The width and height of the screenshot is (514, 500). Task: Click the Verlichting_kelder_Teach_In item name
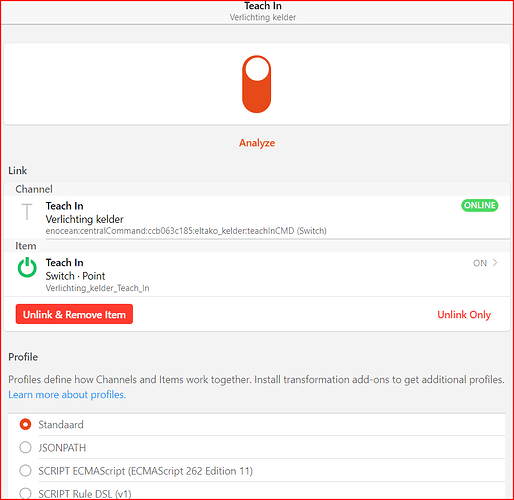pos(97,288)
